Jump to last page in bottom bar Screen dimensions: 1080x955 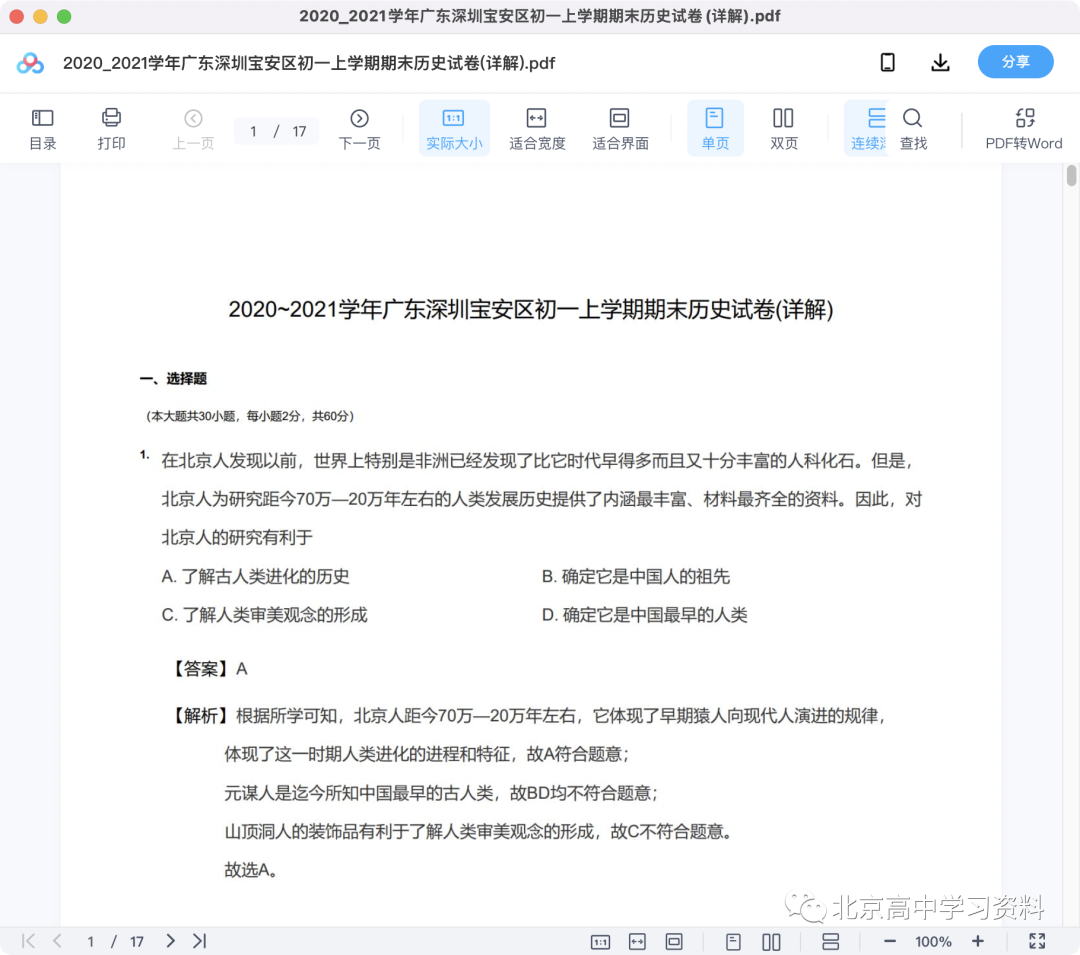200,941
